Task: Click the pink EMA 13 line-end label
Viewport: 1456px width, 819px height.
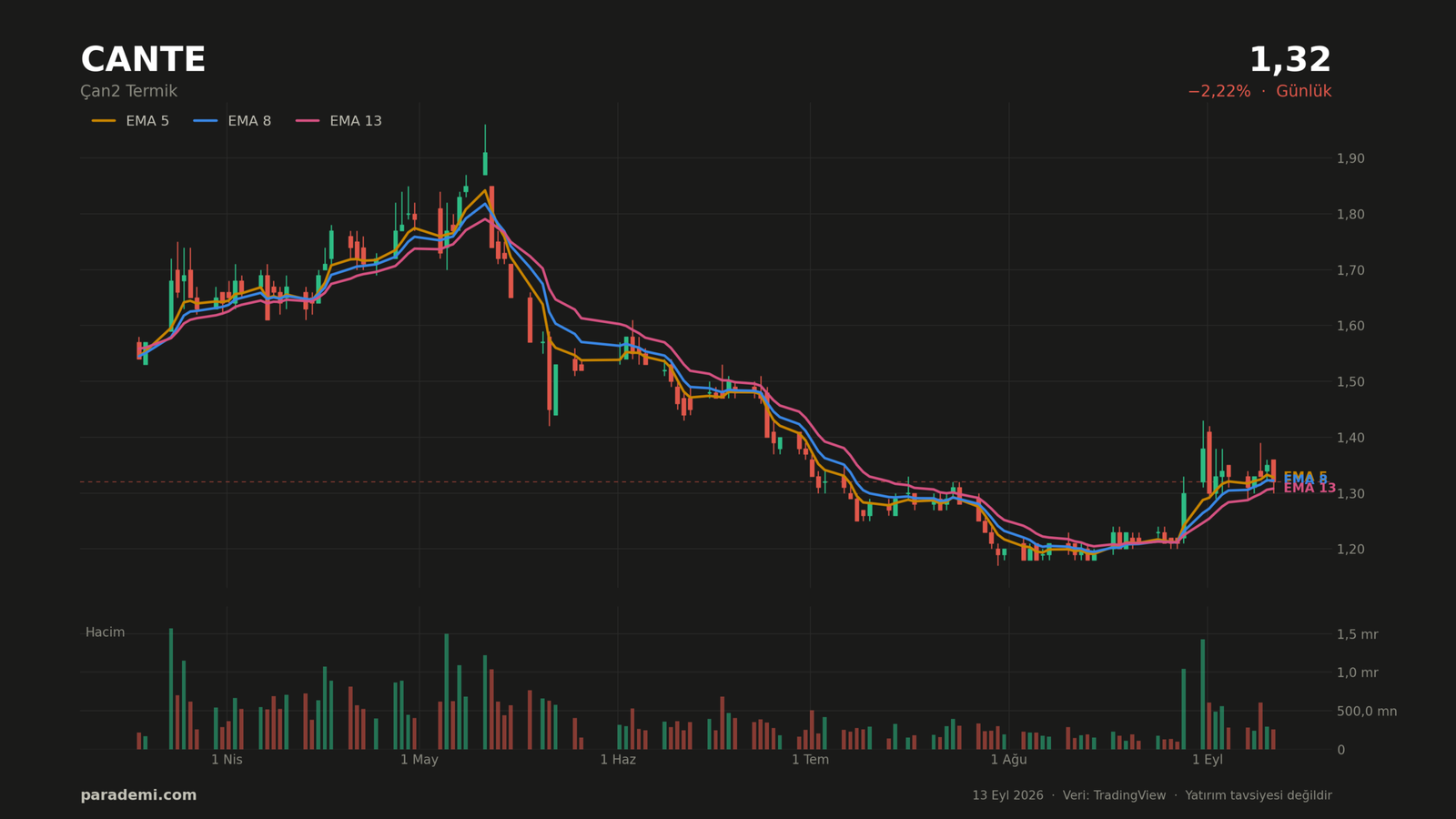Action: (1309, 489)
